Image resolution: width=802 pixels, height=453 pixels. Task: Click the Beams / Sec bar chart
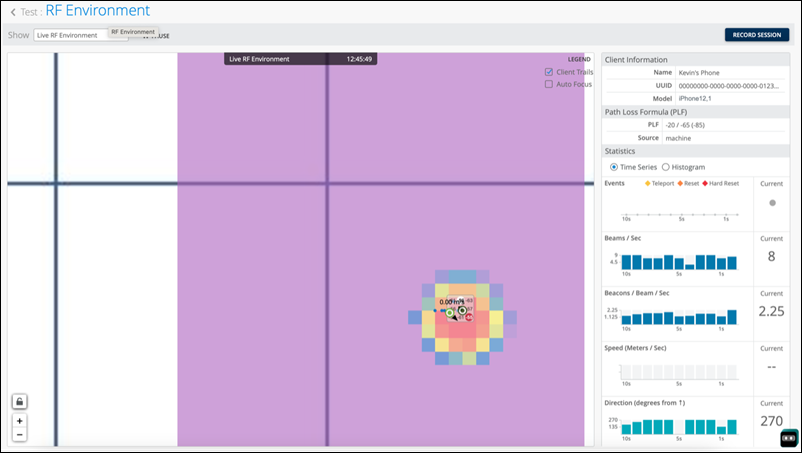(678, 261)
